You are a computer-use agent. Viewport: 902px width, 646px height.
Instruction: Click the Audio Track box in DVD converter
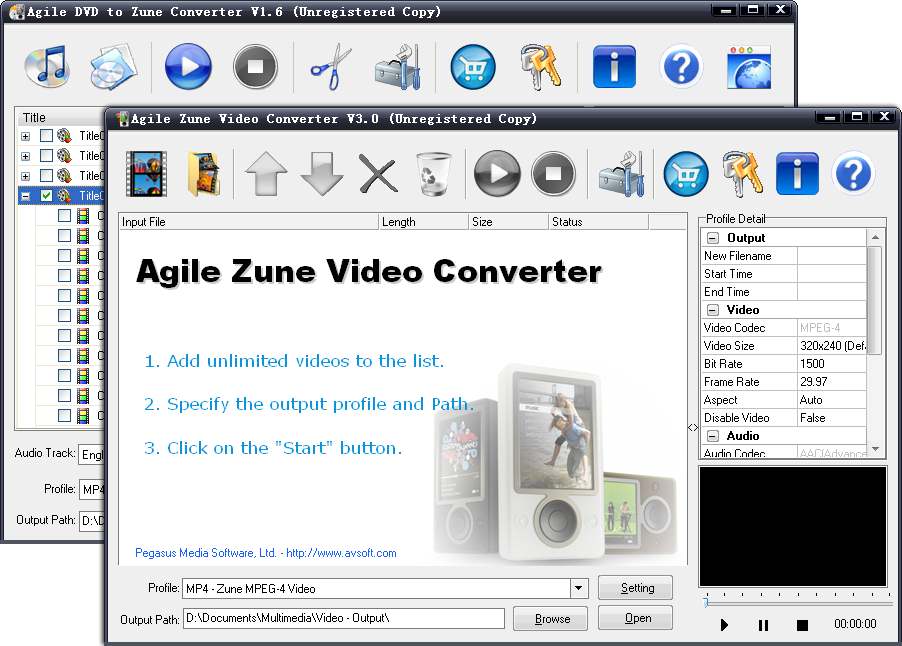(x=92, y=454)
